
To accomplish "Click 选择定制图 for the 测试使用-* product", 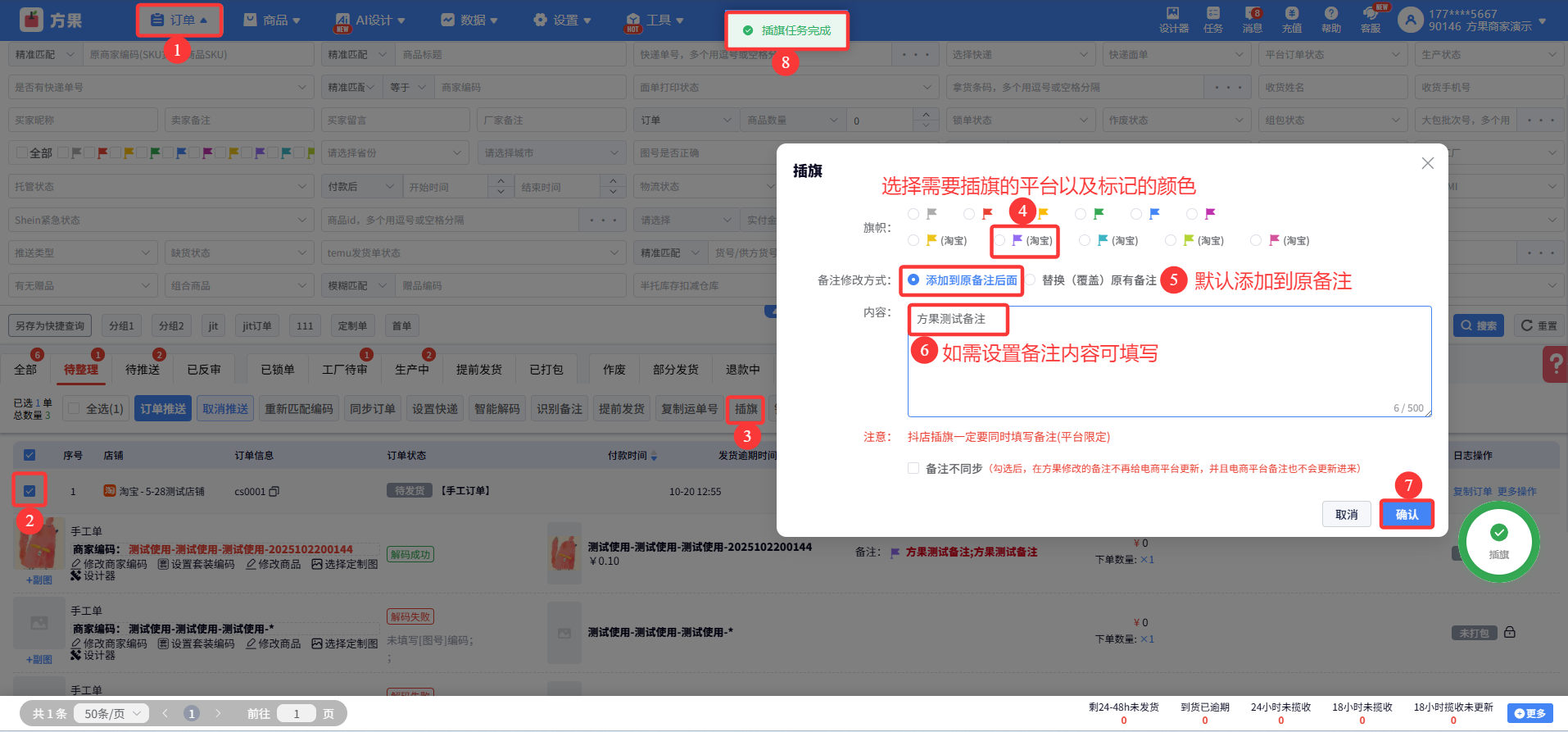I will coord(345,643).
